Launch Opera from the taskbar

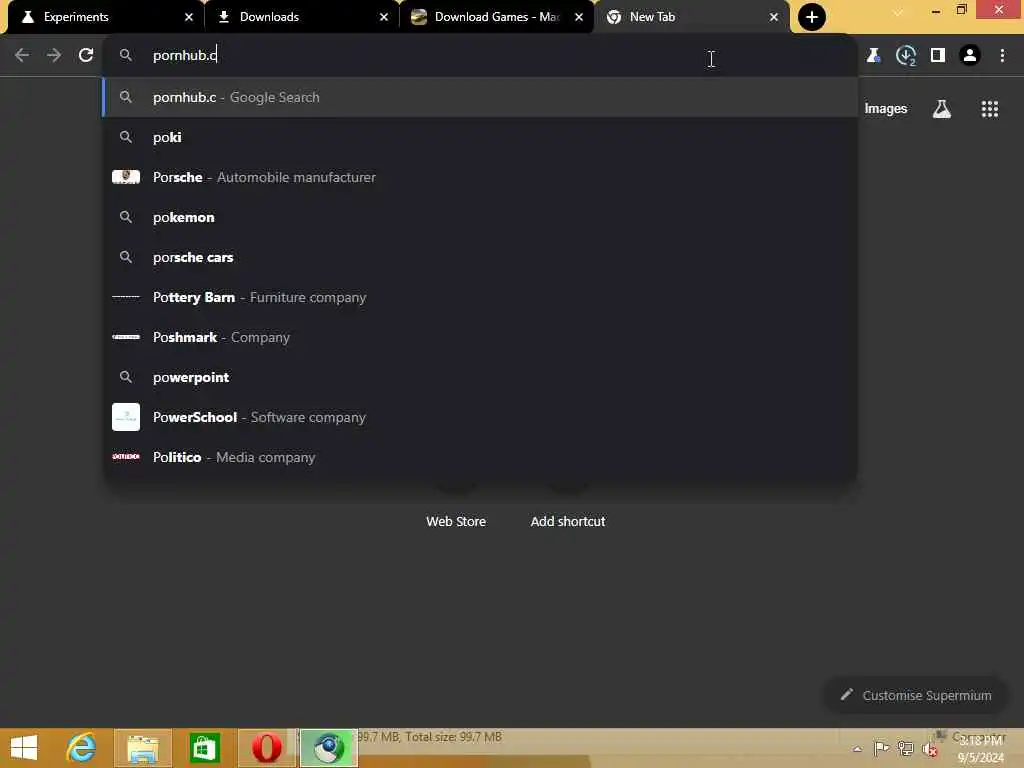[x=266, y=748]
